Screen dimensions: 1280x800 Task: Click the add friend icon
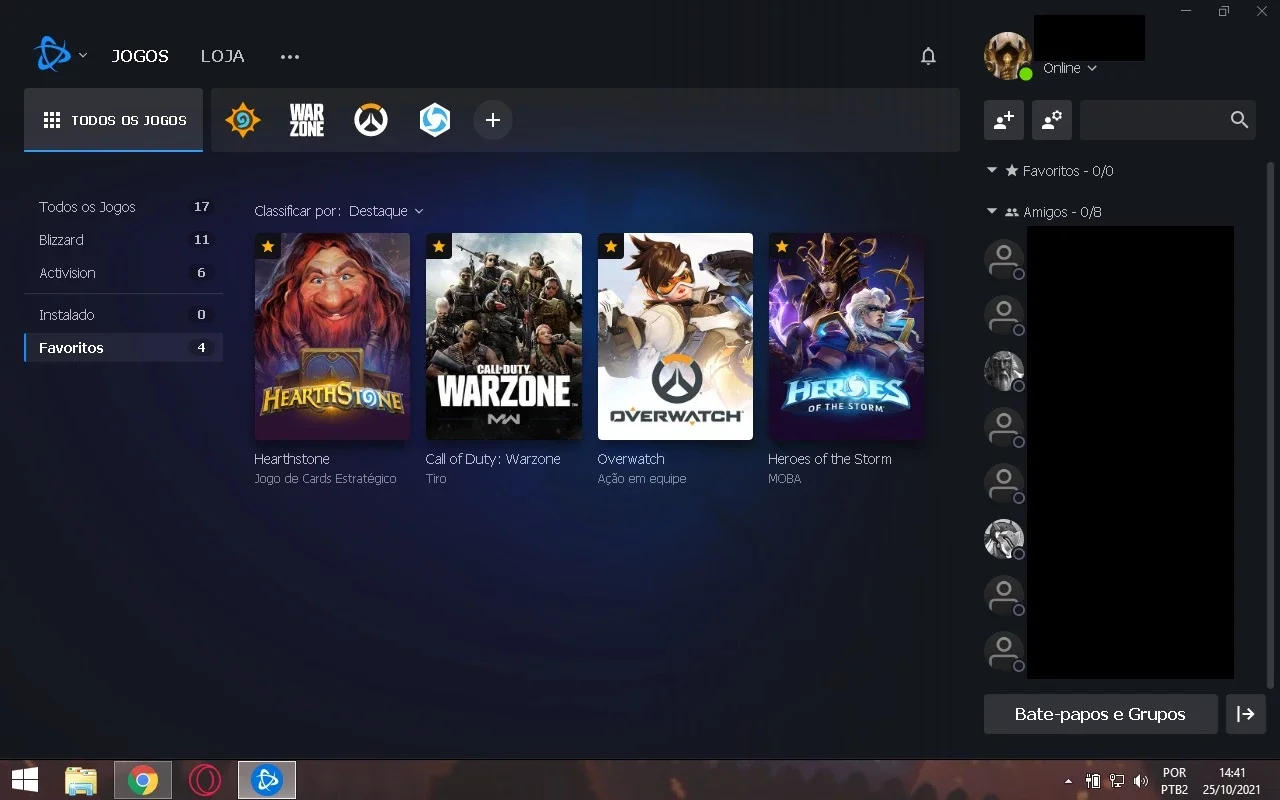[x=1003, y=120]
